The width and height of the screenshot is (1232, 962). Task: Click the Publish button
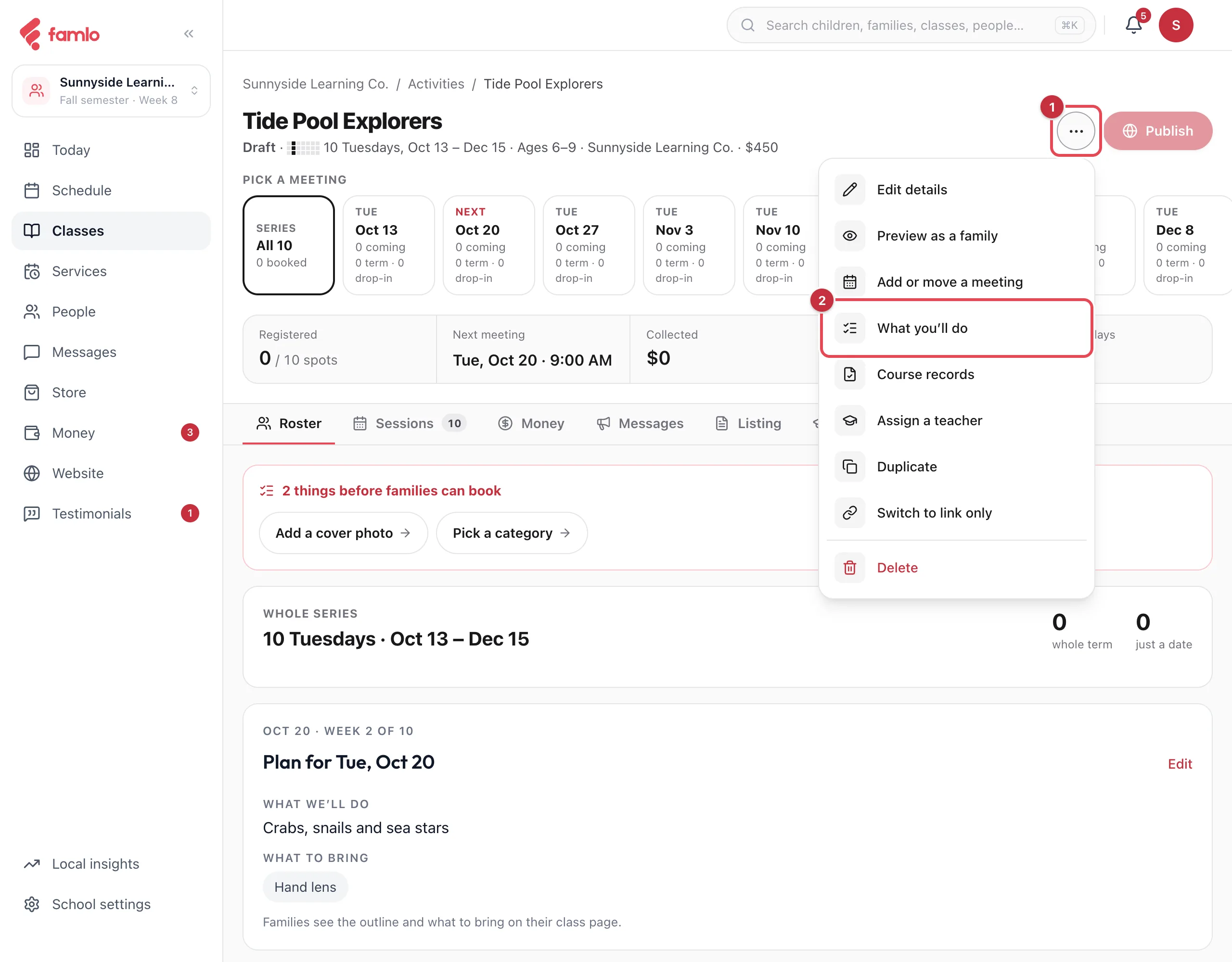click(1157, 131)
